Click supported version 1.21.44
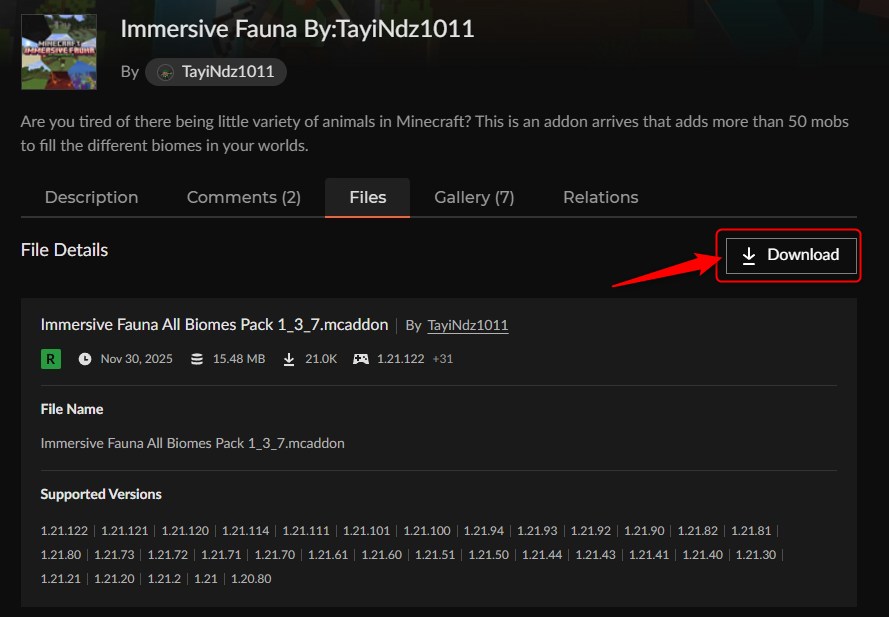The image size is (889, 617). 541,555
